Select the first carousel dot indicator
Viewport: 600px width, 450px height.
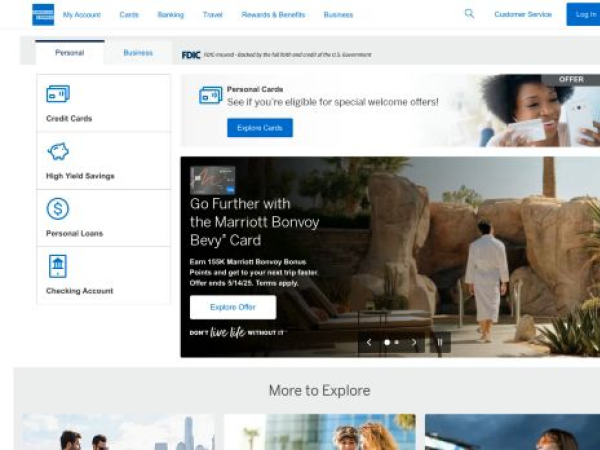[x=387, y=342]
